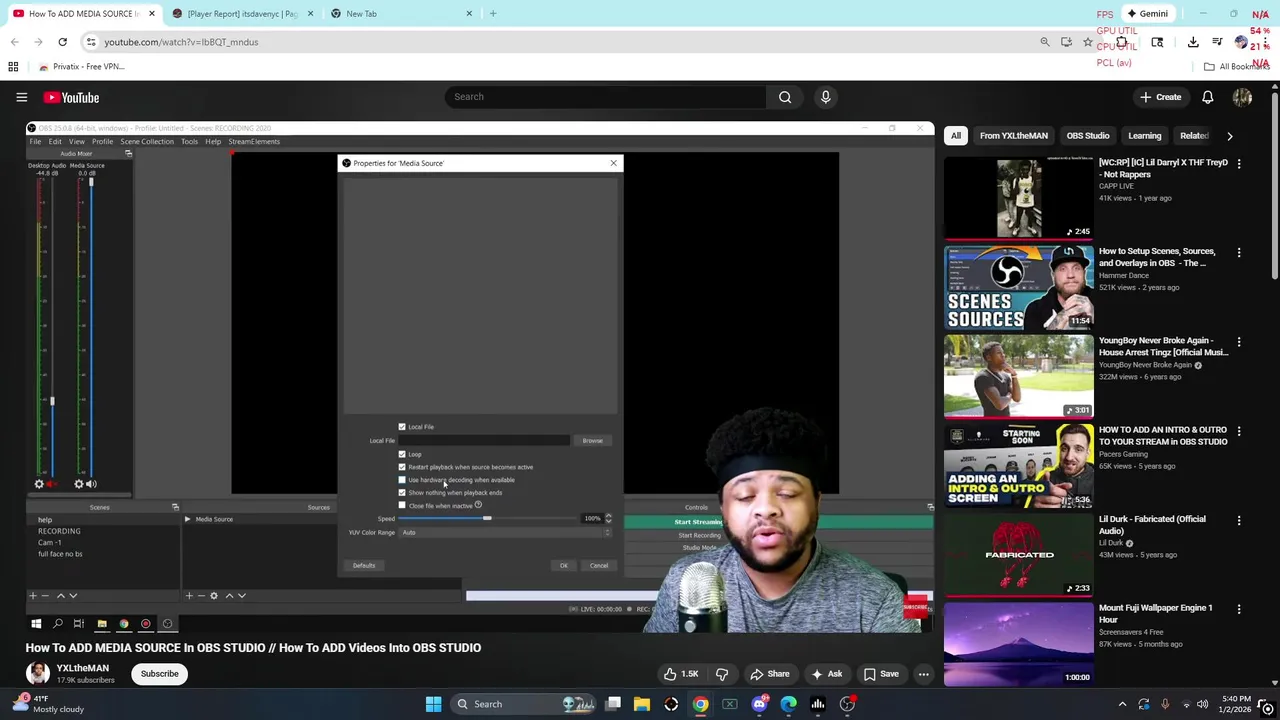The image size is (1280, 720).
Task: Click the browser reload button
Action: (62, 42)
